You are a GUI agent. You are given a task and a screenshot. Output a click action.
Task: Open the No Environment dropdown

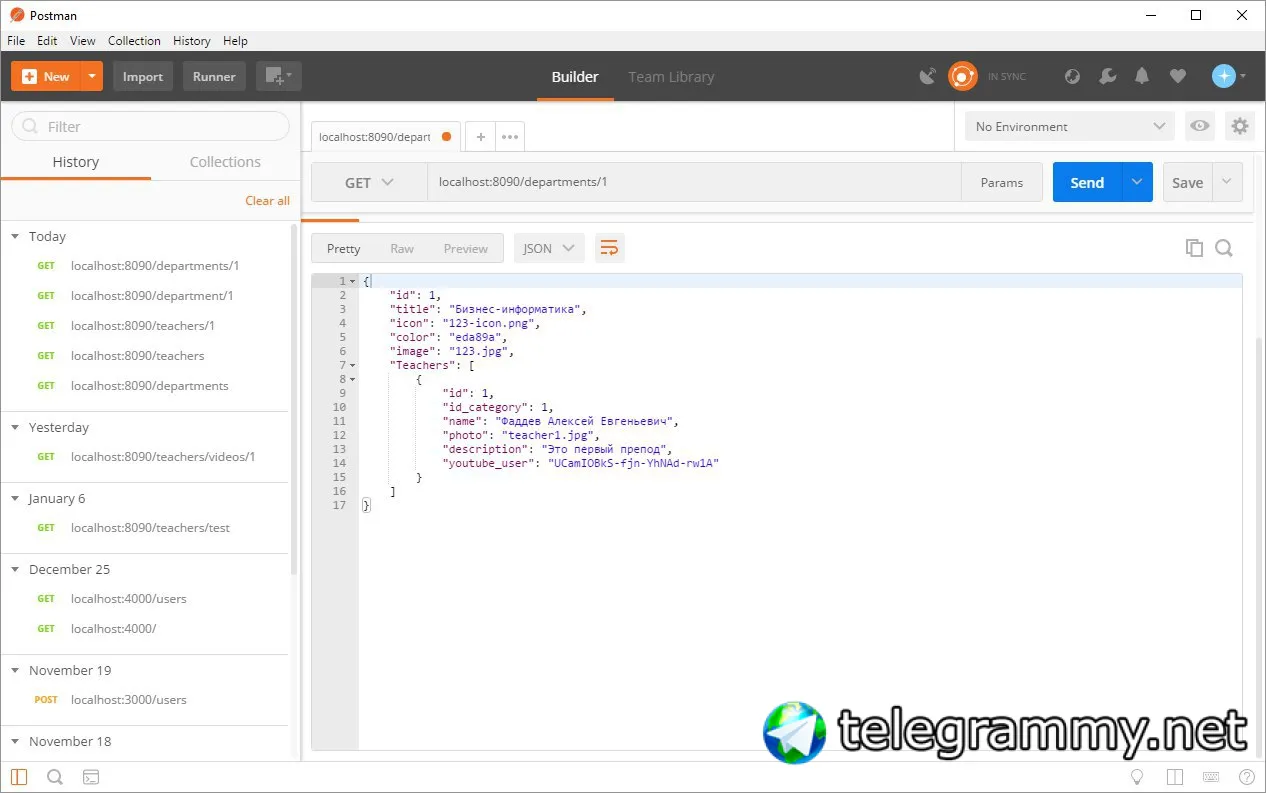tap(1070, 126)
